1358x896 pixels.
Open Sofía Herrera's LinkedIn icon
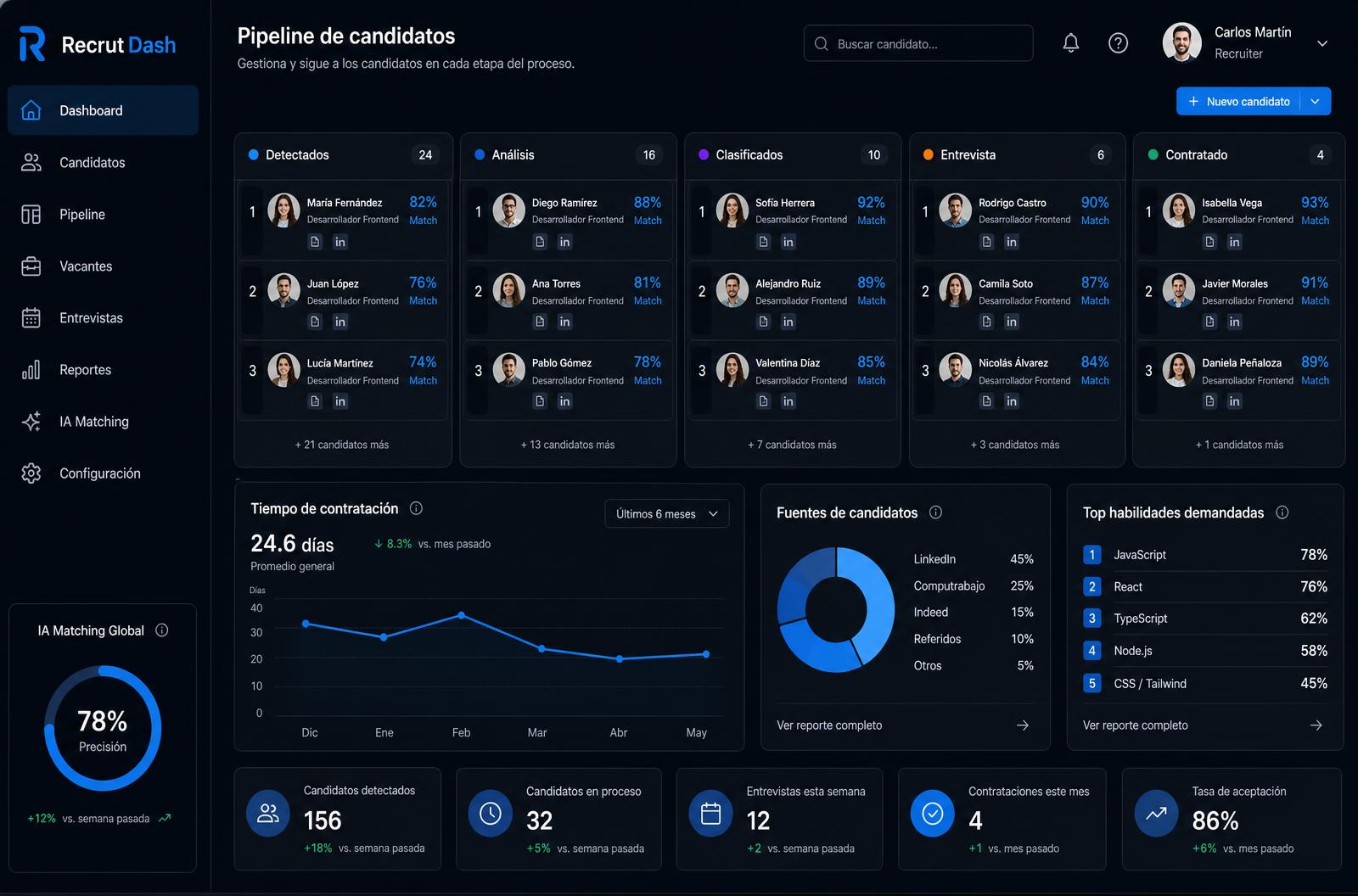[788, 242]
